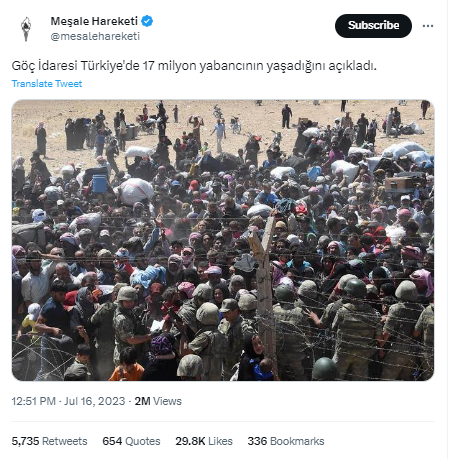
Task: View the 5,735 Retweets list
Action: [x=49, y=441]
